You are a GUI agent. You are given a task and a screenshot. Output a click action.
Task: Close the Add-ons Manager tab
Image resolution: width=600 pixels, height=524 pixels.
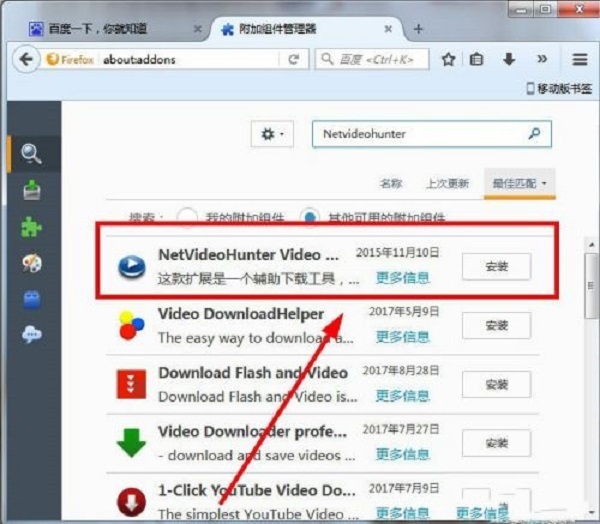[x=388, y=29]
